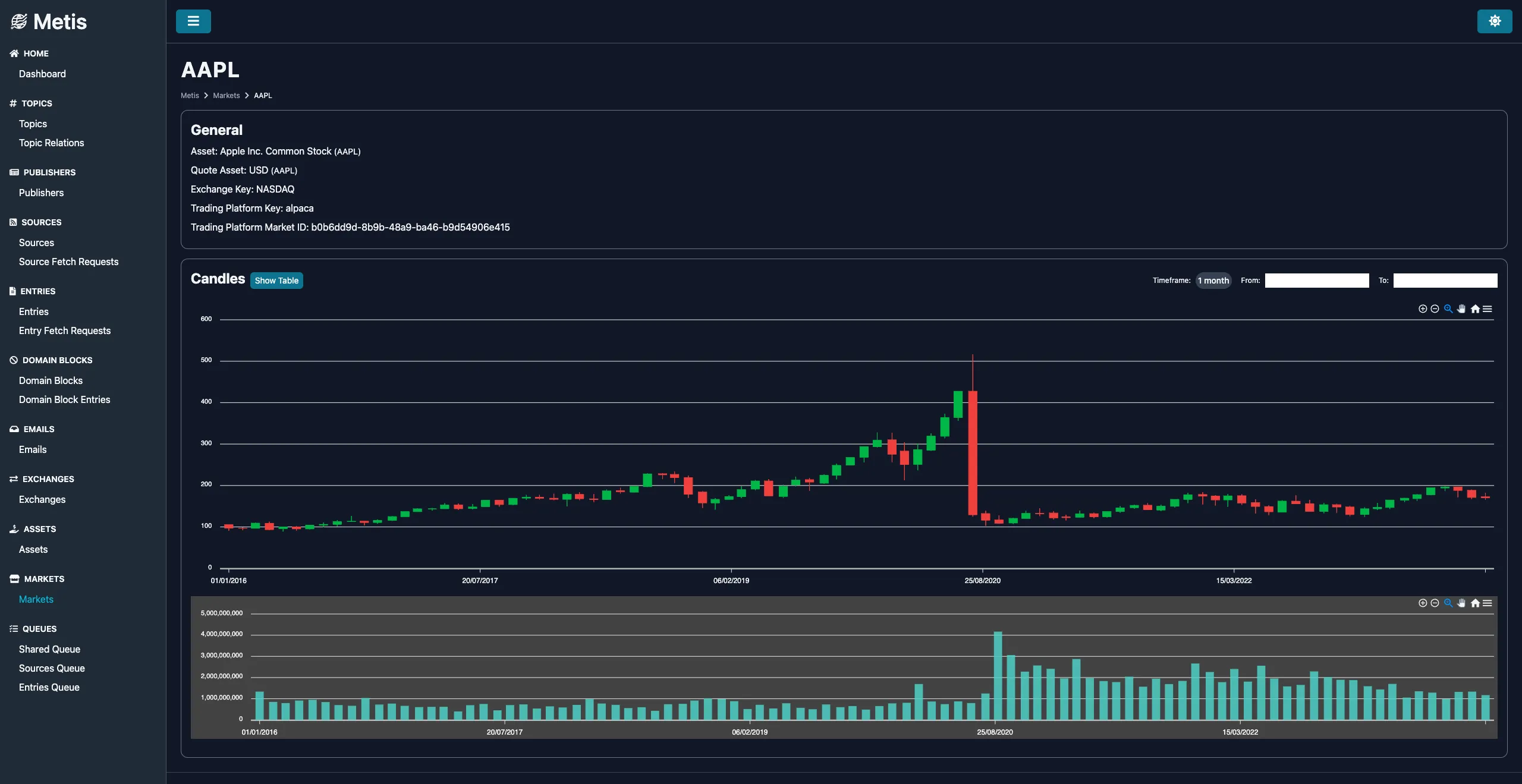Viewport: 1522px width, 784px height.
Task: Toggle the Show Table button for candles
Action: click(276, 280)
